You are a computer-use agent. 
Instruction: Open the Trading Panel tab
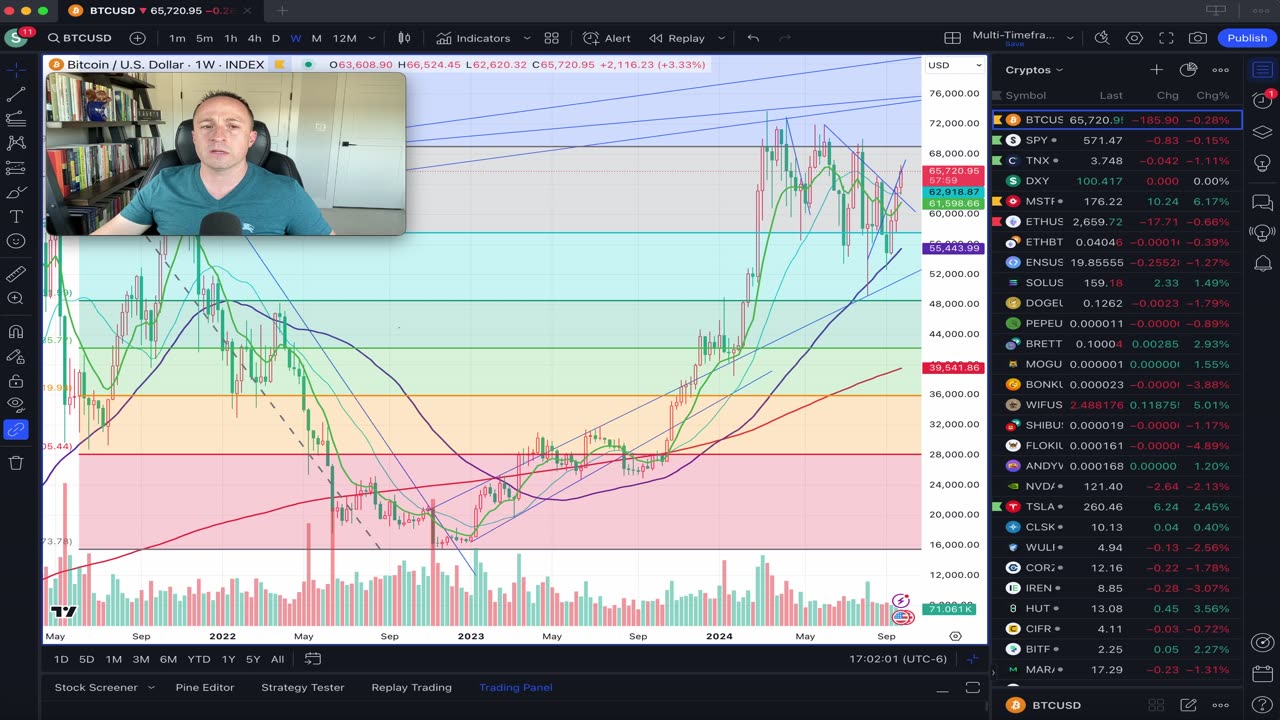pyautogui.click(x=515, y=687)
